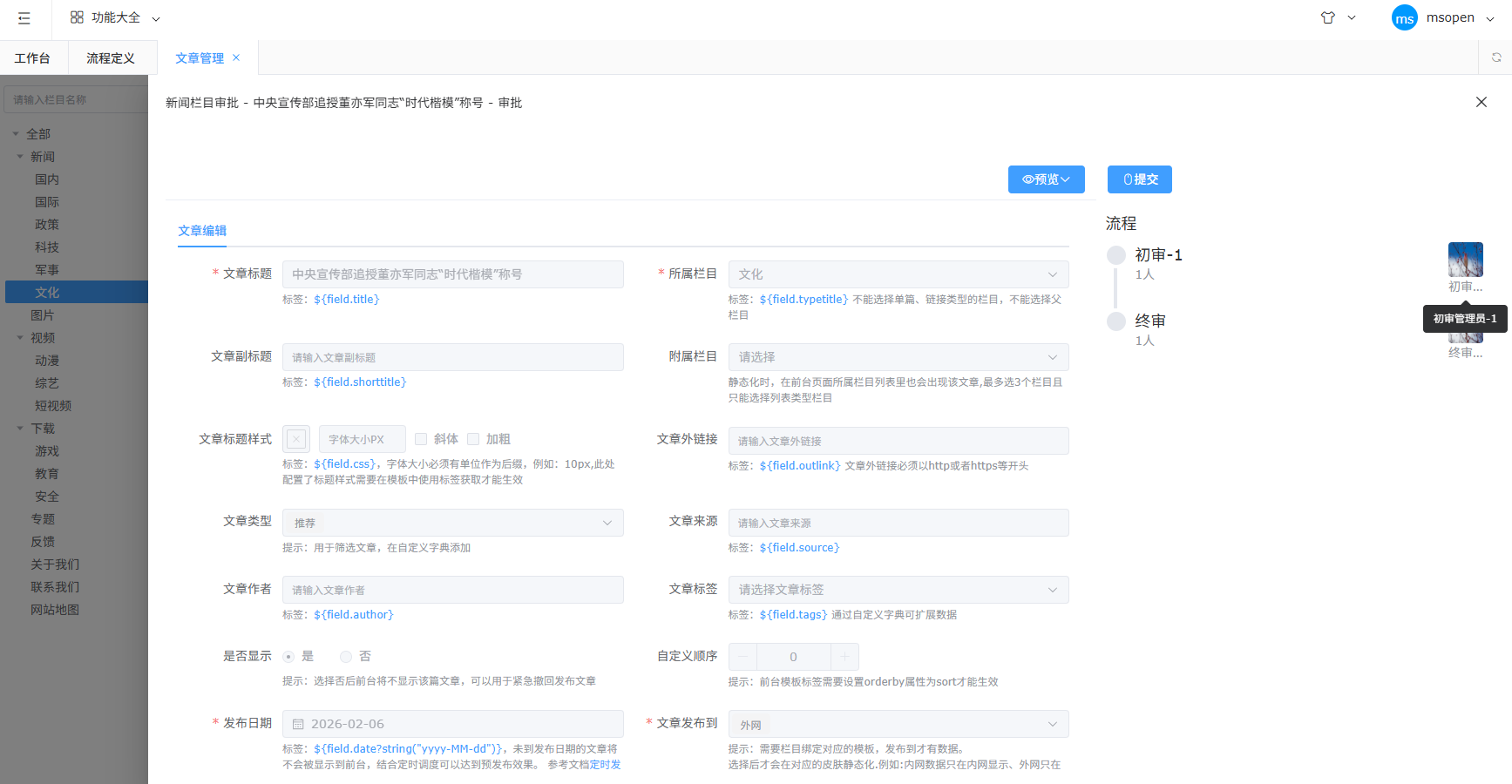Click the theme shirt icon
The image size is (1512, 784).
click(x=1327, y=17)
